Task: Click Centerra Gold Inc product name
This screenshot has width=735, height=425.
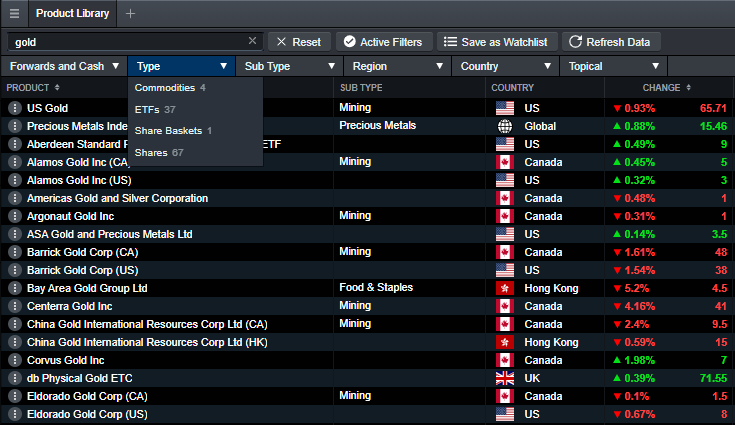Action: pos(69,306)
